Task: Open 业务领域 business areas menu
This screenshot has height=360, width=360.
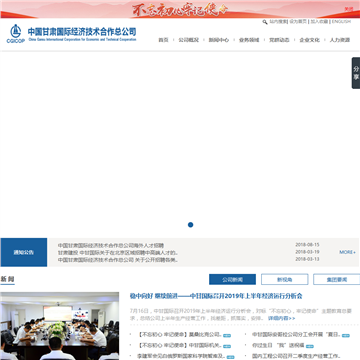Action: click(x=249, y=40)
